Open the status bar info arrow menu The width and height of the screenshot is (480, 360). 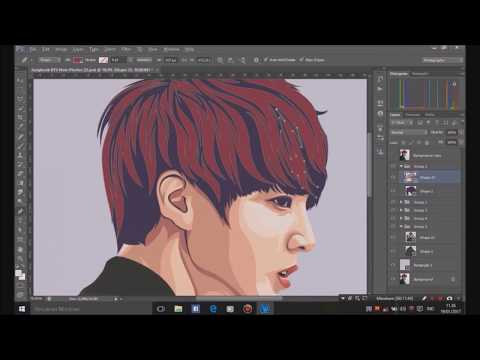[116, 299]
